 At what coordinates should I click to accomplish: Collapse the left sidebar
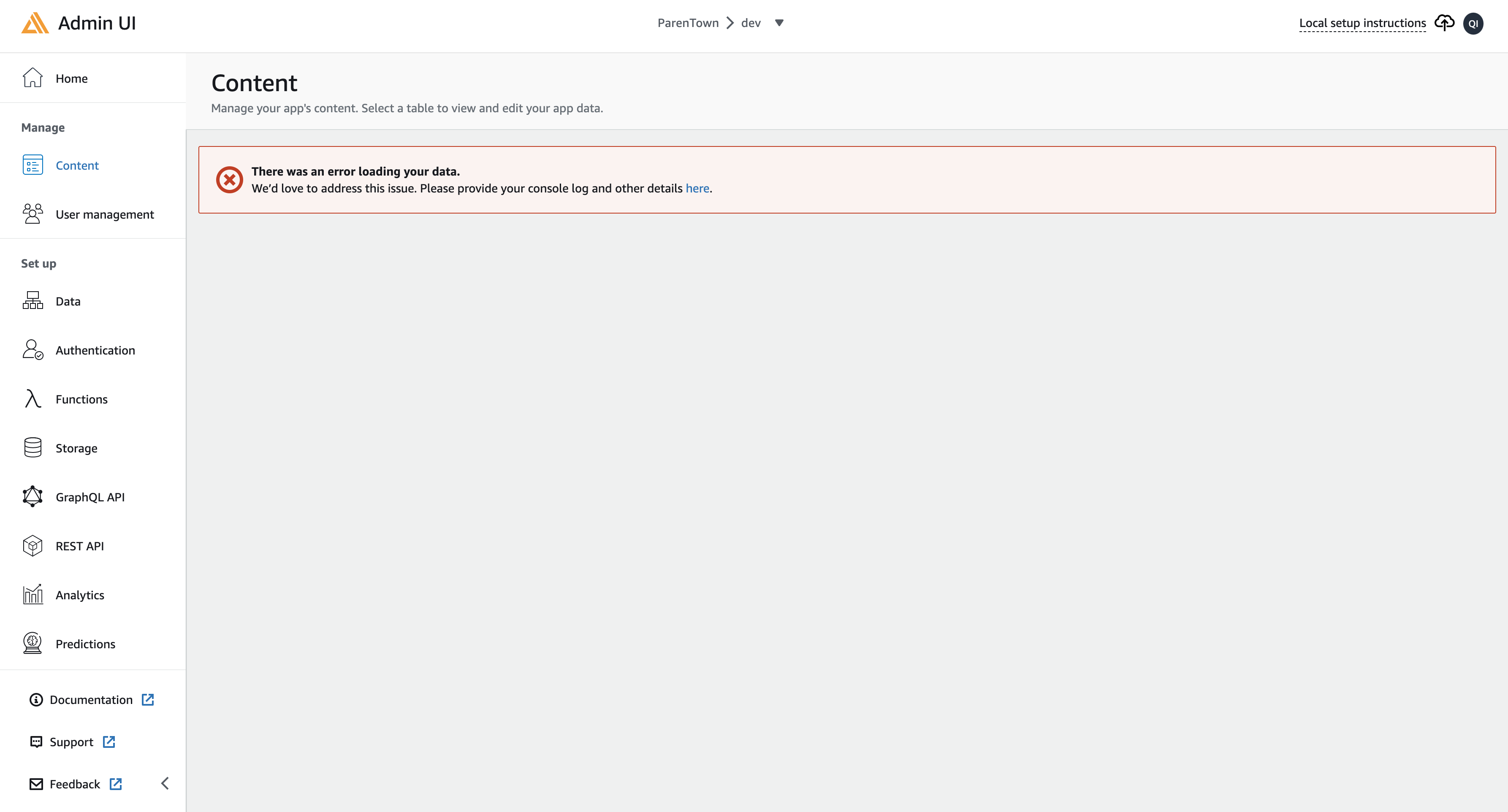(x=165, y=783)
